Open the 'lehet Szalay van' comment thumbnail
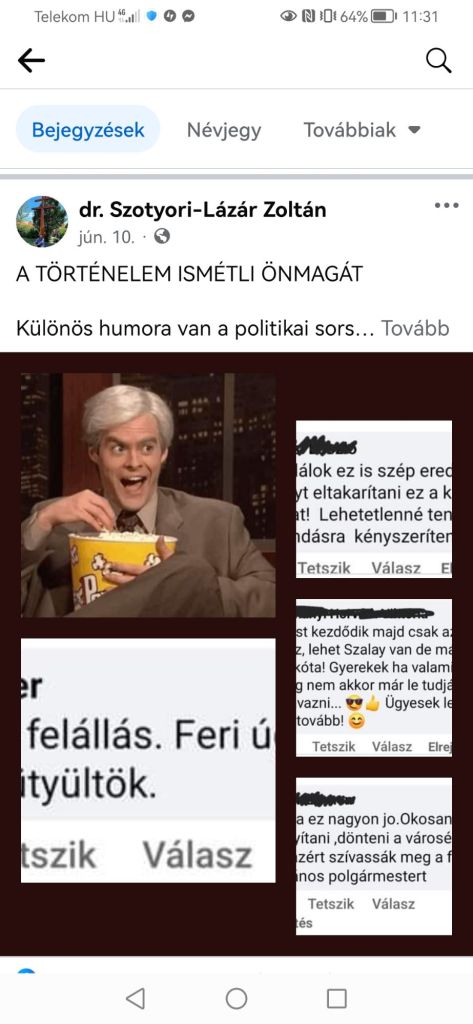 [374, 678]
